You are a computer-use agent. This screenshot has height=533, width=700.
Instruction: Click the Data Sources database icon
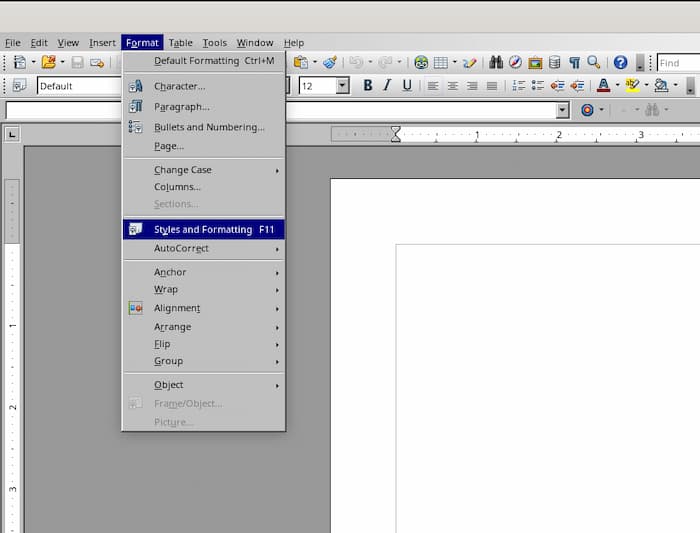tap(554, 62)
